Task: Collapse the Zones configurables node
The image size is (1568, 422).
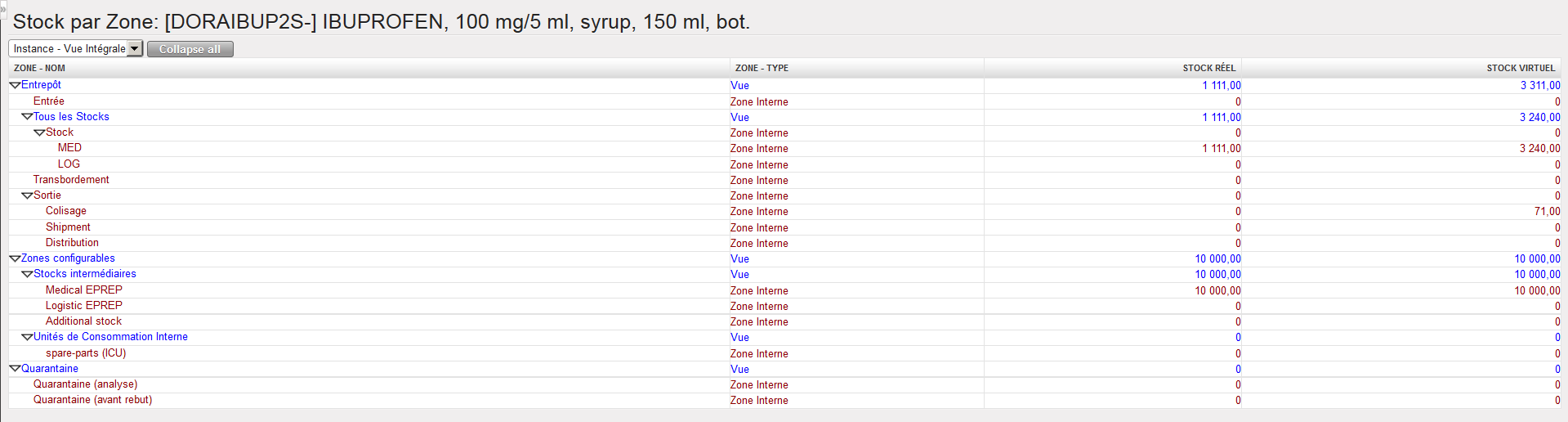Action: 15,258
